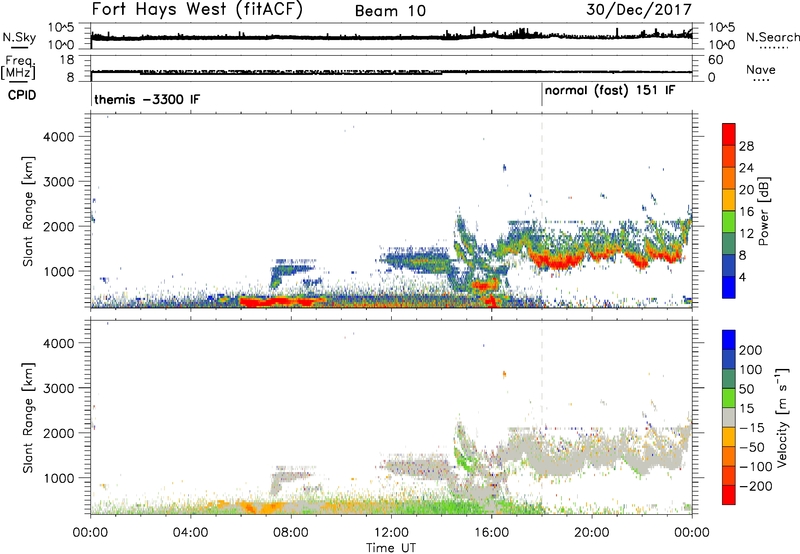800x554 pixels.
Task: Click the '16:00' time axis tick
Action: point(491,533)
